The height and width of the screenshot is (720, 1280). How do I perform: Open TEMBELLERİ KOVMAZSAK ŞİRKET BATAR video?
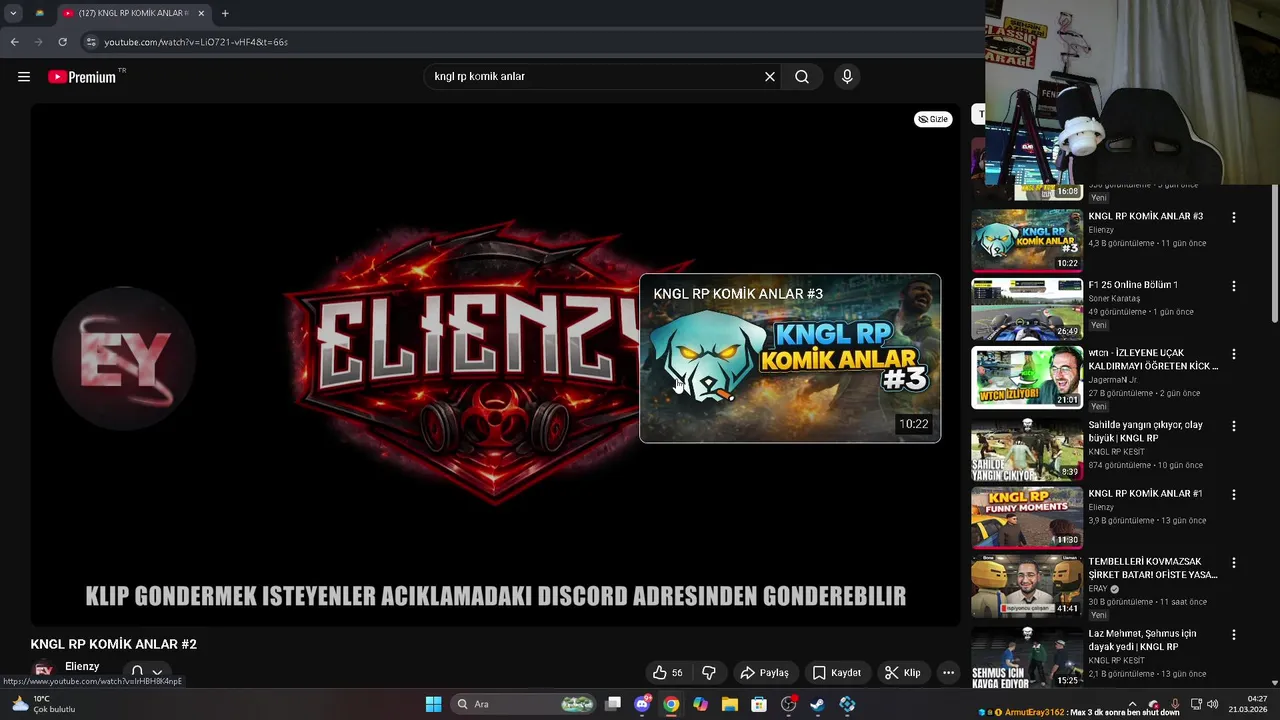point(1027,586)
